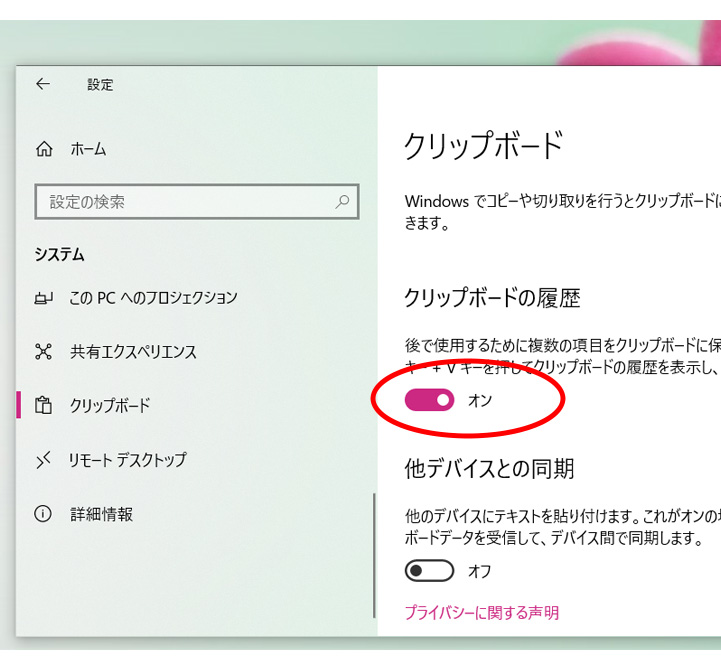Open ホーム from the sidebar label
This screenshot has width=721, height=670.
88,149
